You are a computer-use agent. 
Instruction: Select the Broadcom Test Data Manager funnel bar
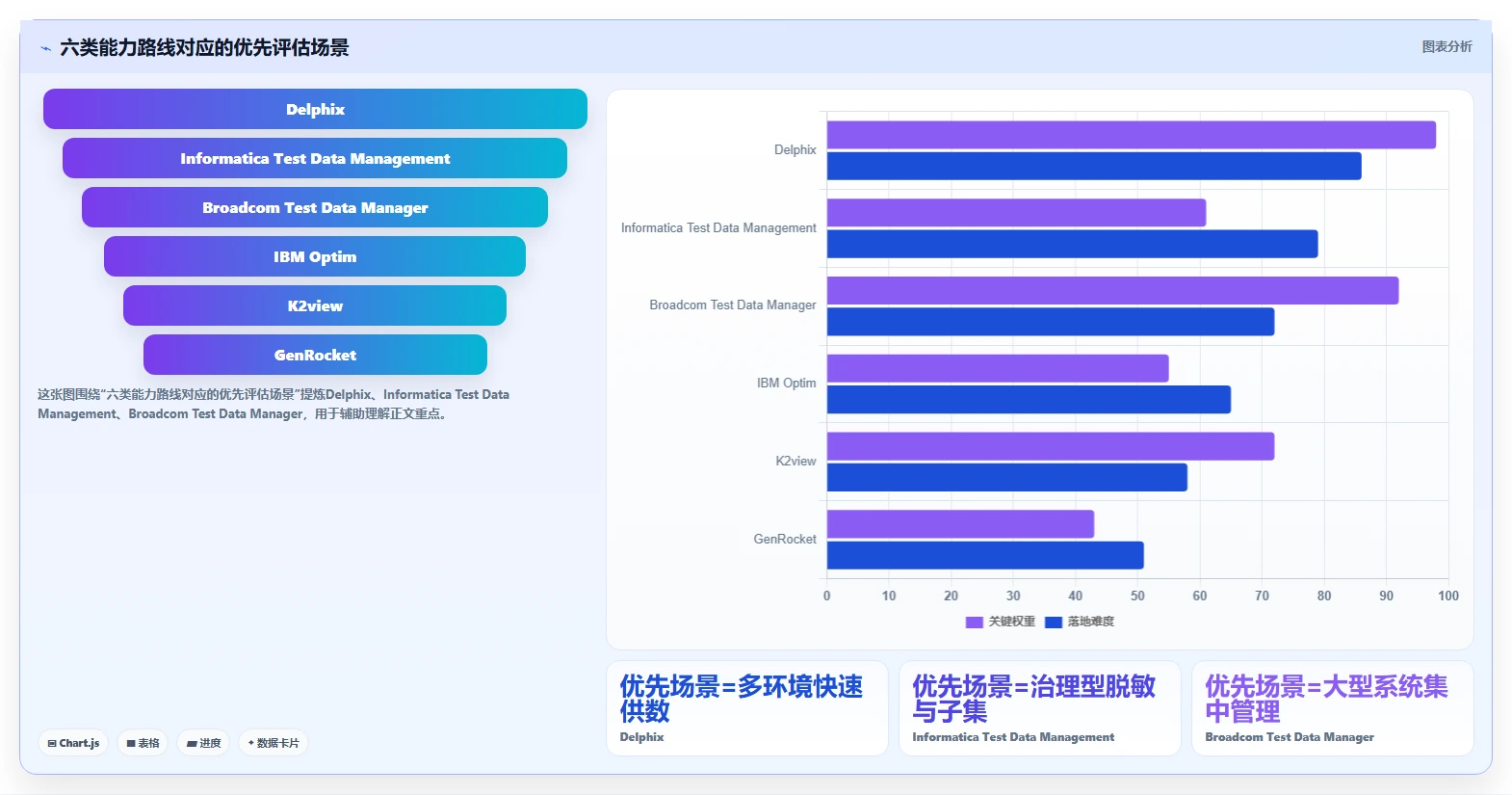[315, 207]
